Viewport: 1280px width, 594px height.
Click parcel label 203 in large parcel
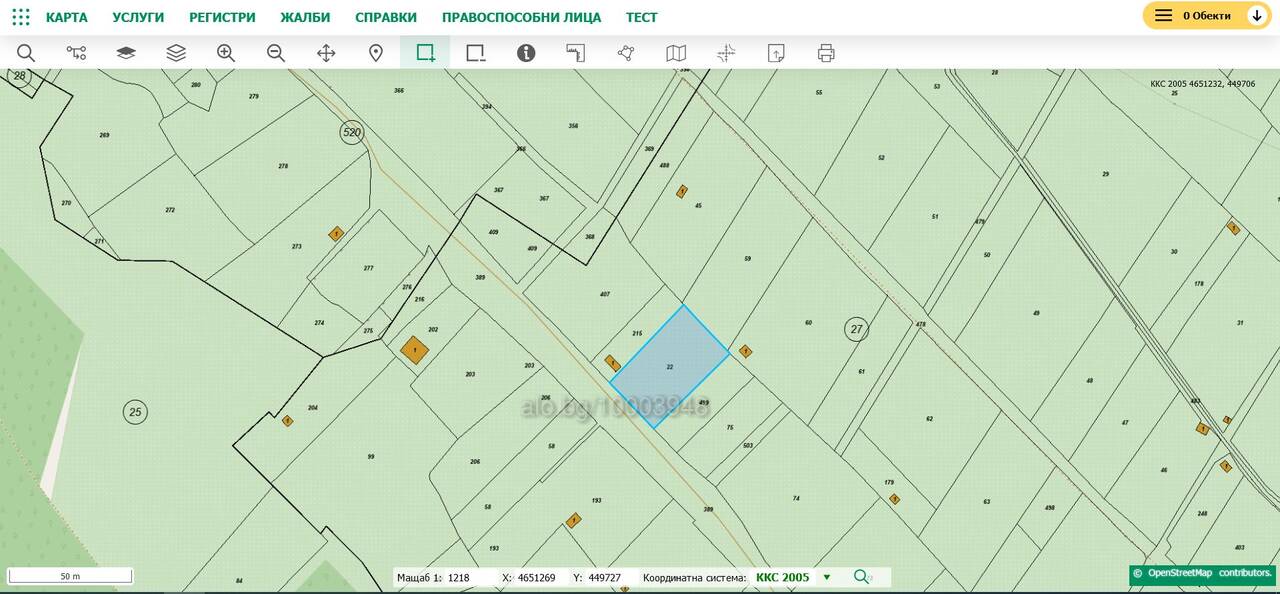[470, 374]
